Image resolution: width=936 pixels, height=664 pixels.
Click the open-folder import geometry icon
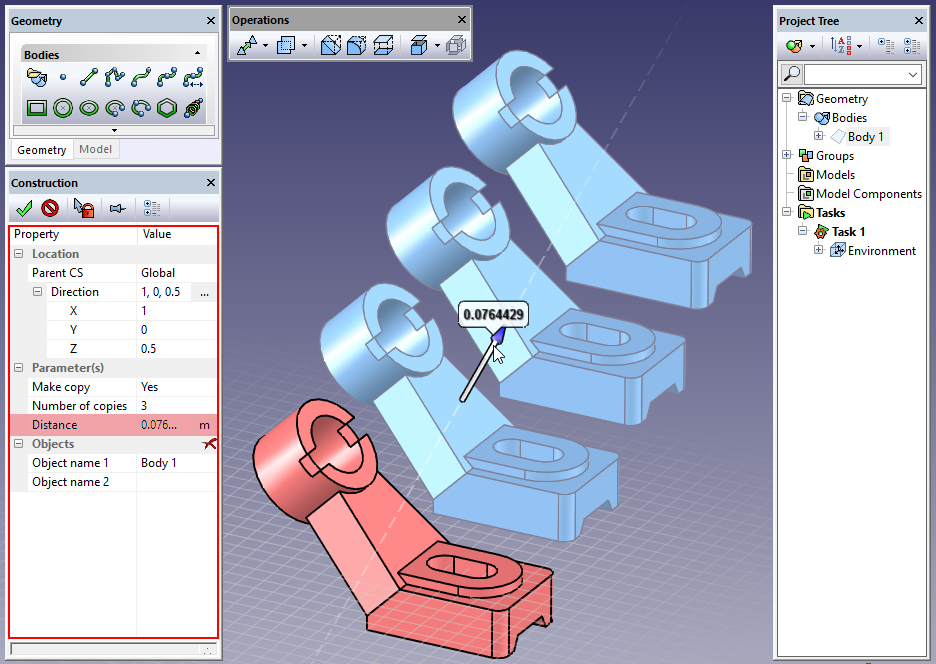(x=37, y=77)
